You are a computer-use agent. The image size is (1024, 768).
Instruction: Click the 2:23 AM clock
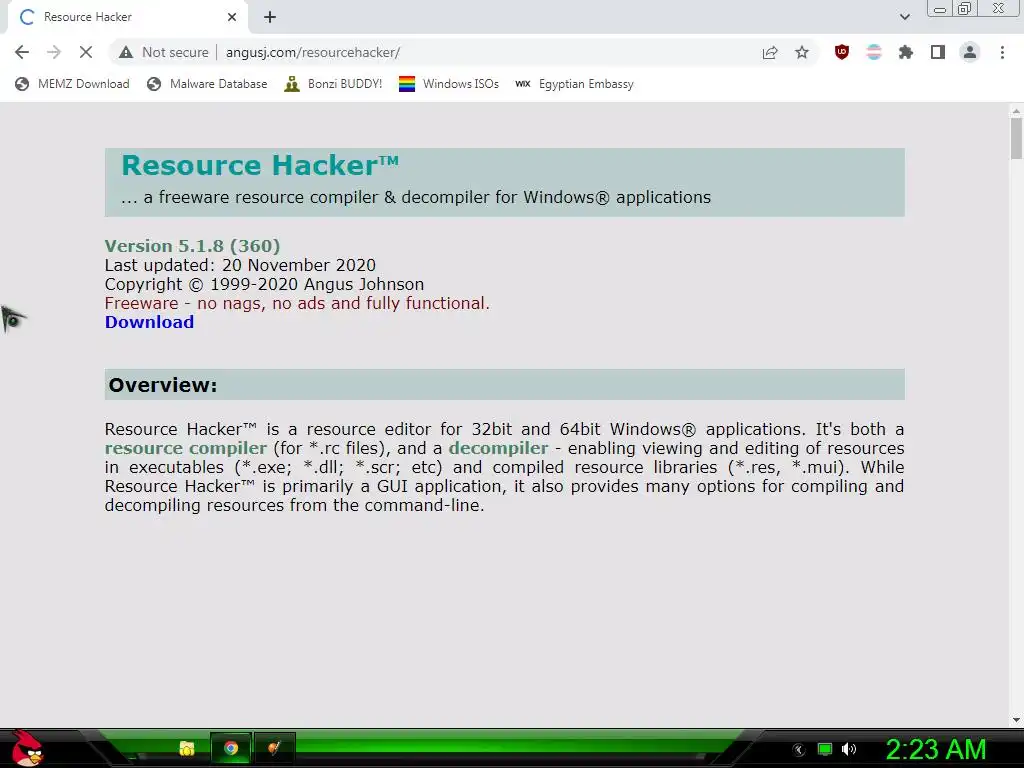coord(935,749)
